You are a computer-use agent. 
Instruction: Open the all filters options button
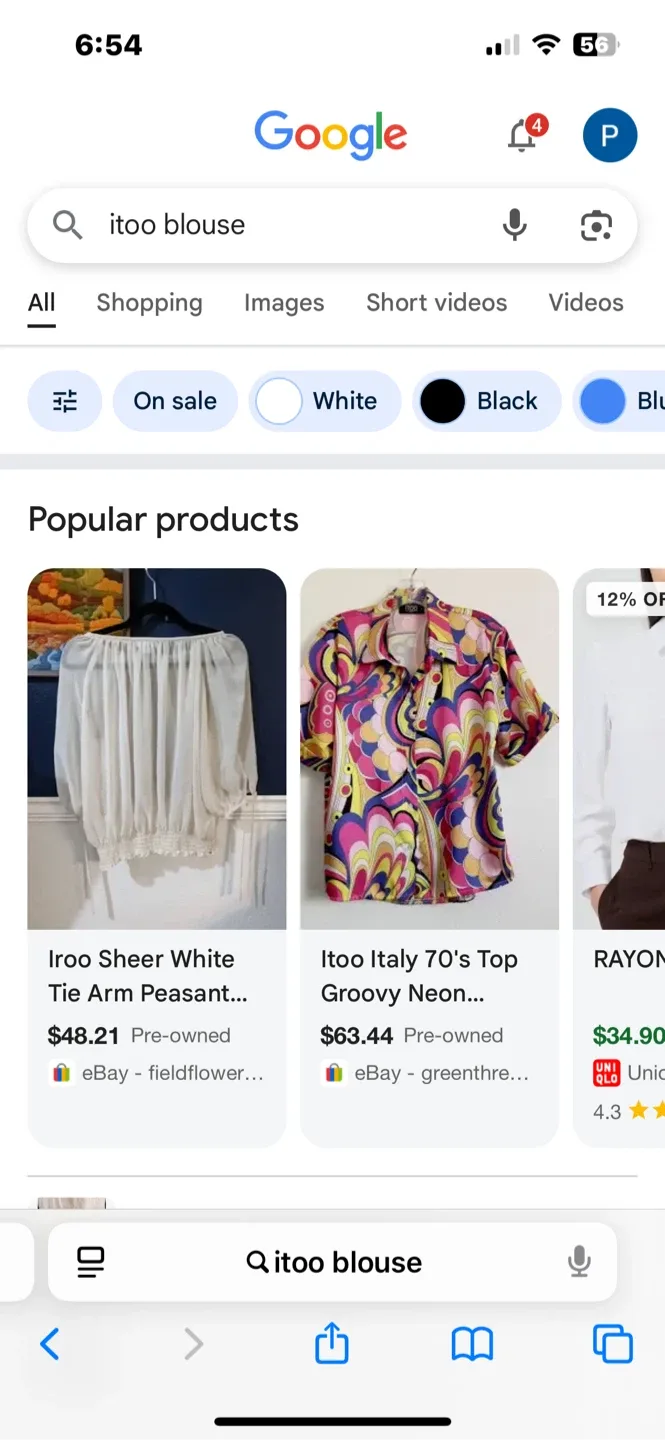65,401
